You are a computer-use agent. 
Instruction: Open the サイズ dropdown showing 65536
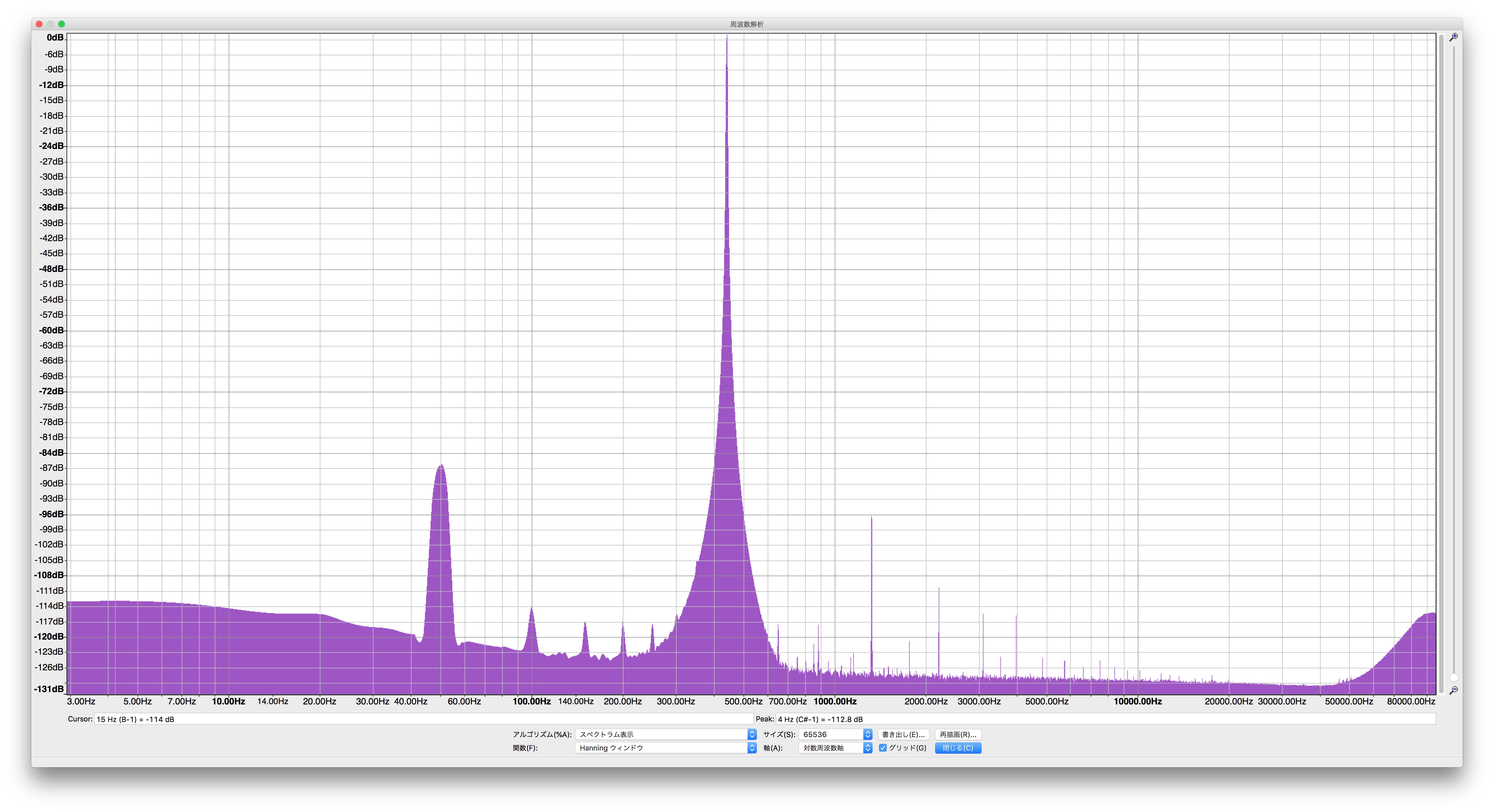pos(835,734)
